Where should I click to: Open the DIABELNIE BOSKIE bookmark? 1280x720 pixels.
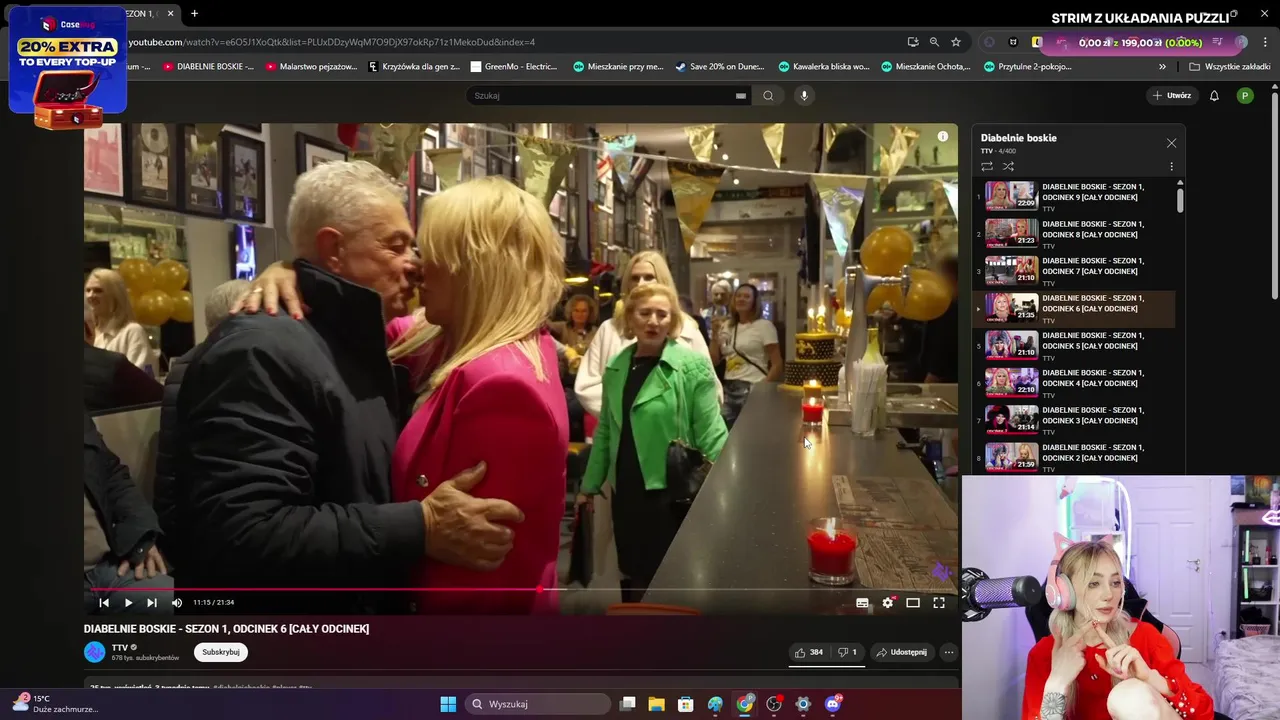[x=208, y=67]
